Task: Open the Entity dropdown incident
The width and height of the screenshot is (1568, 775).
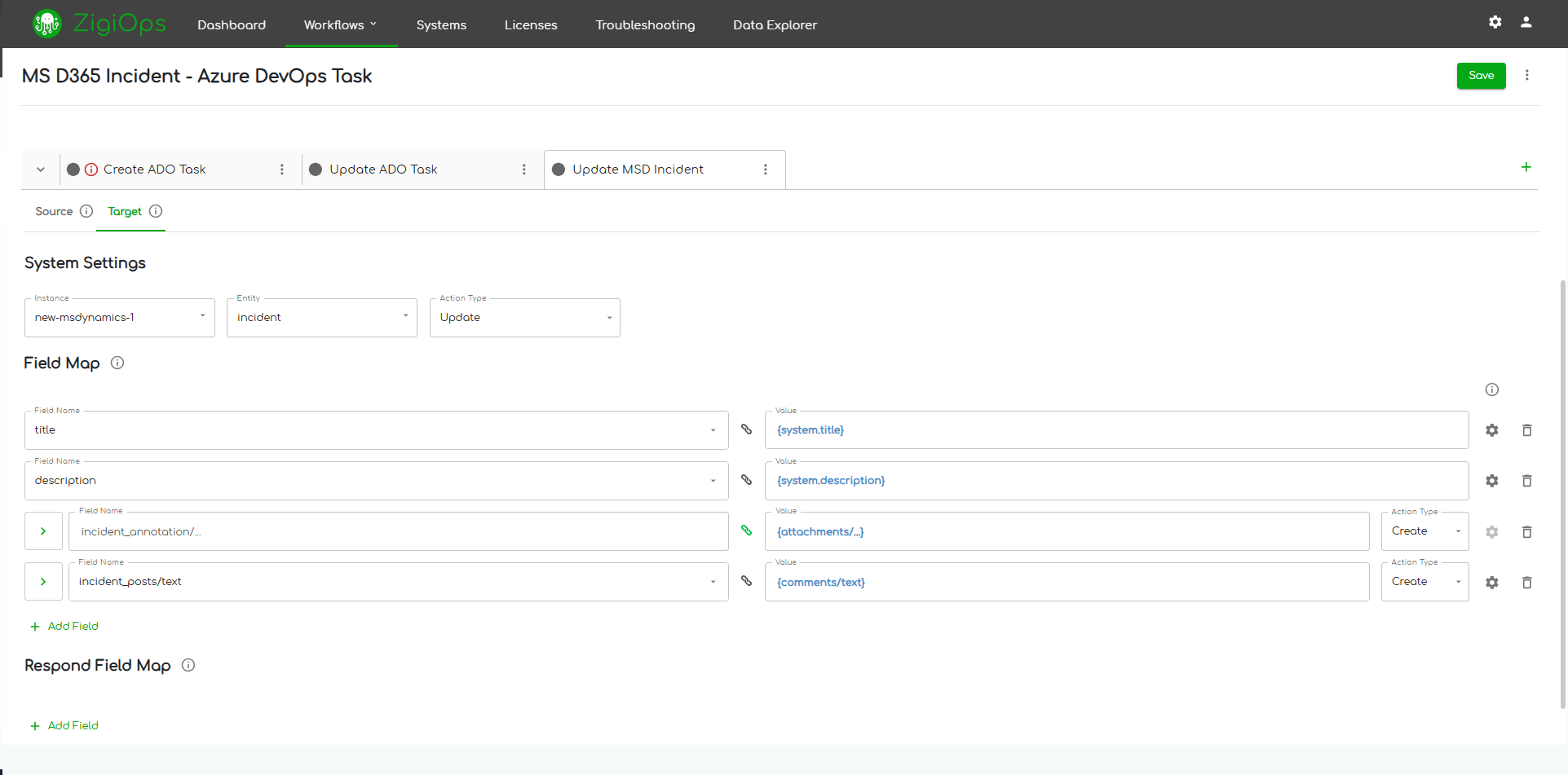Action: (x=322, y=318)
